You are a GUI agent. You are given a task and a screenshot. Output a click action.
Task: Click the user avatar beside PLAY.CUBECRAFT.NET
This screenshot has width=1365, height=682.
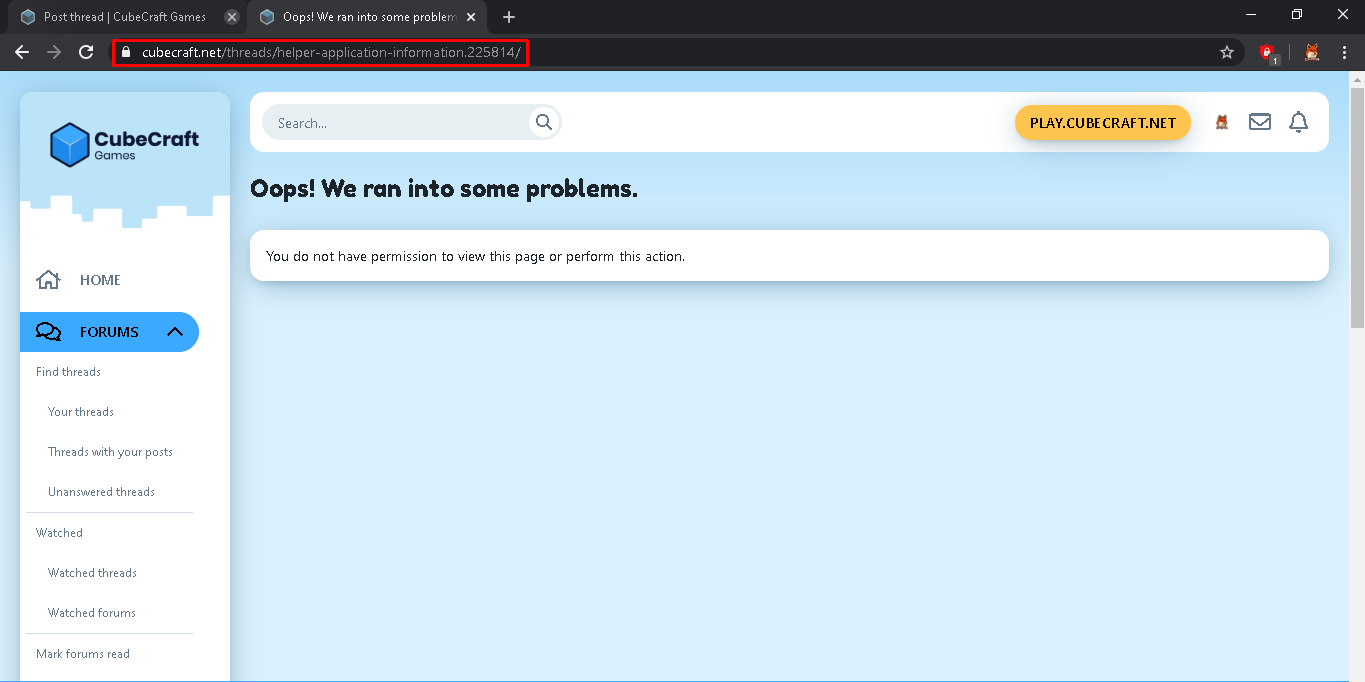[x=1222, y=122]
